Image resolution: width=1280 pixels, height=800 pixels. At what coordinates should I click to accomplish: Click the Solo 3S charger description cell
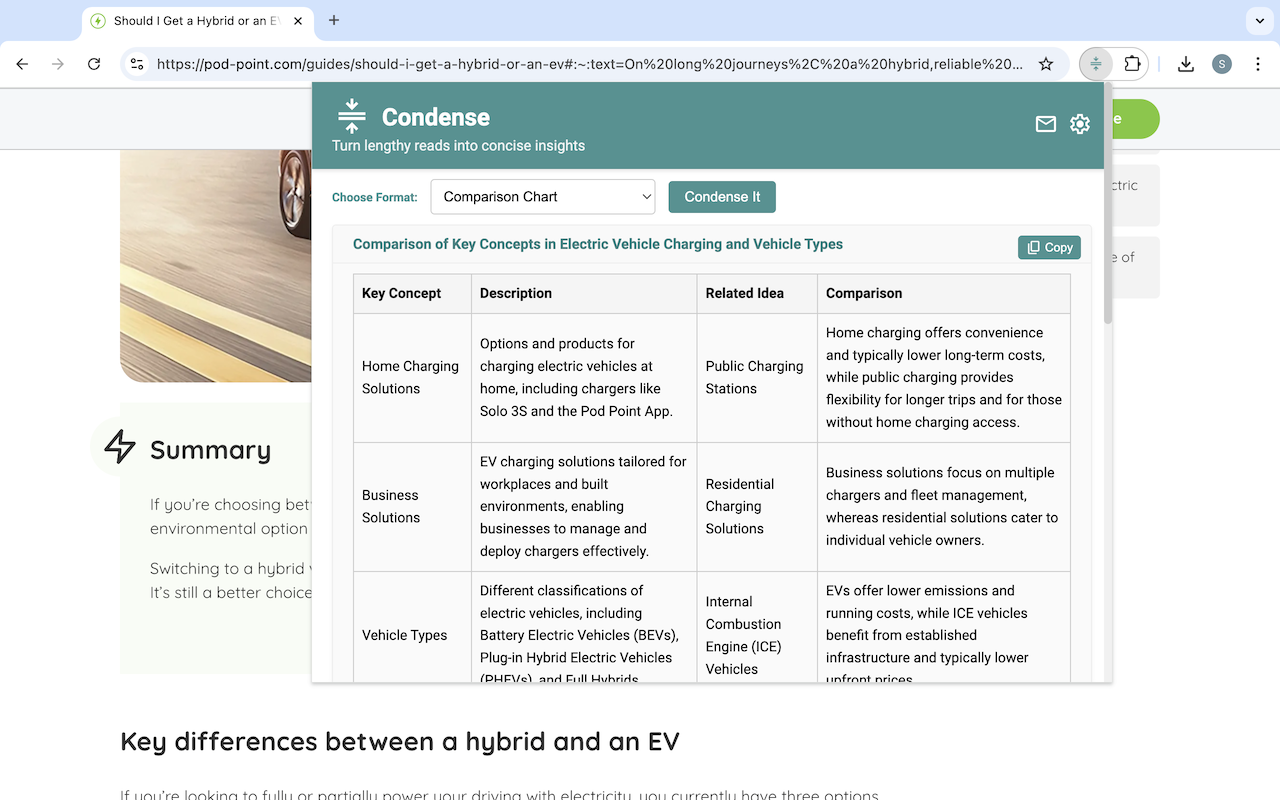click(x=584, y=378)
